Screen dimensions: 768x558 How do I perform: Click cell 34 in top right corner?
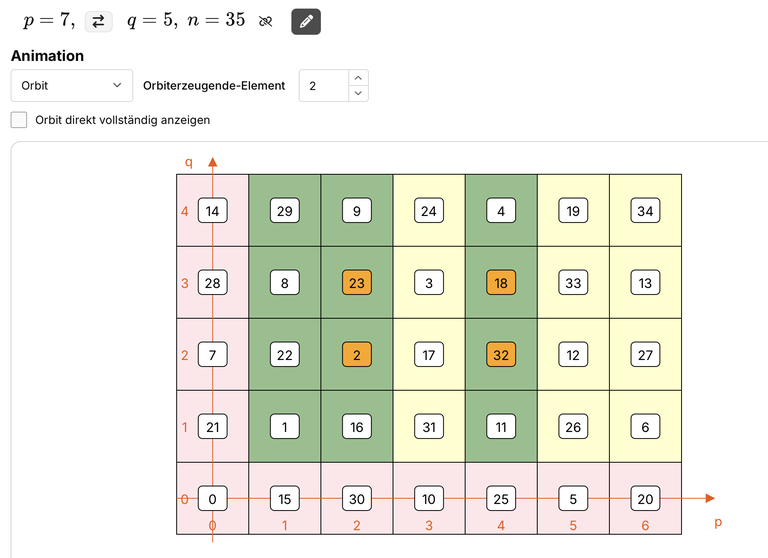(645, 211)
